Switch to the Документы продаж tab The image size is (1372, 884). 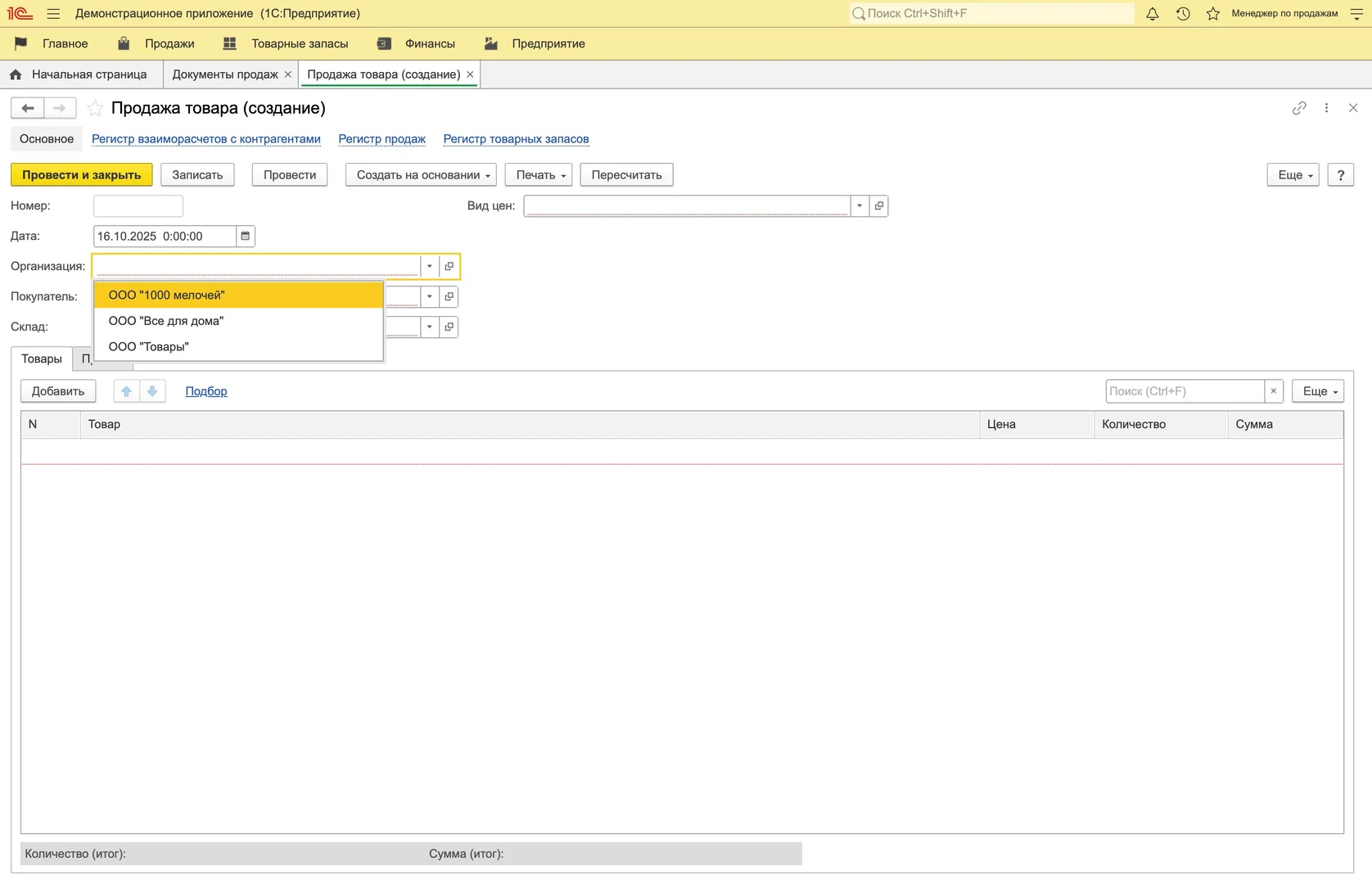[x=224, y=74]
